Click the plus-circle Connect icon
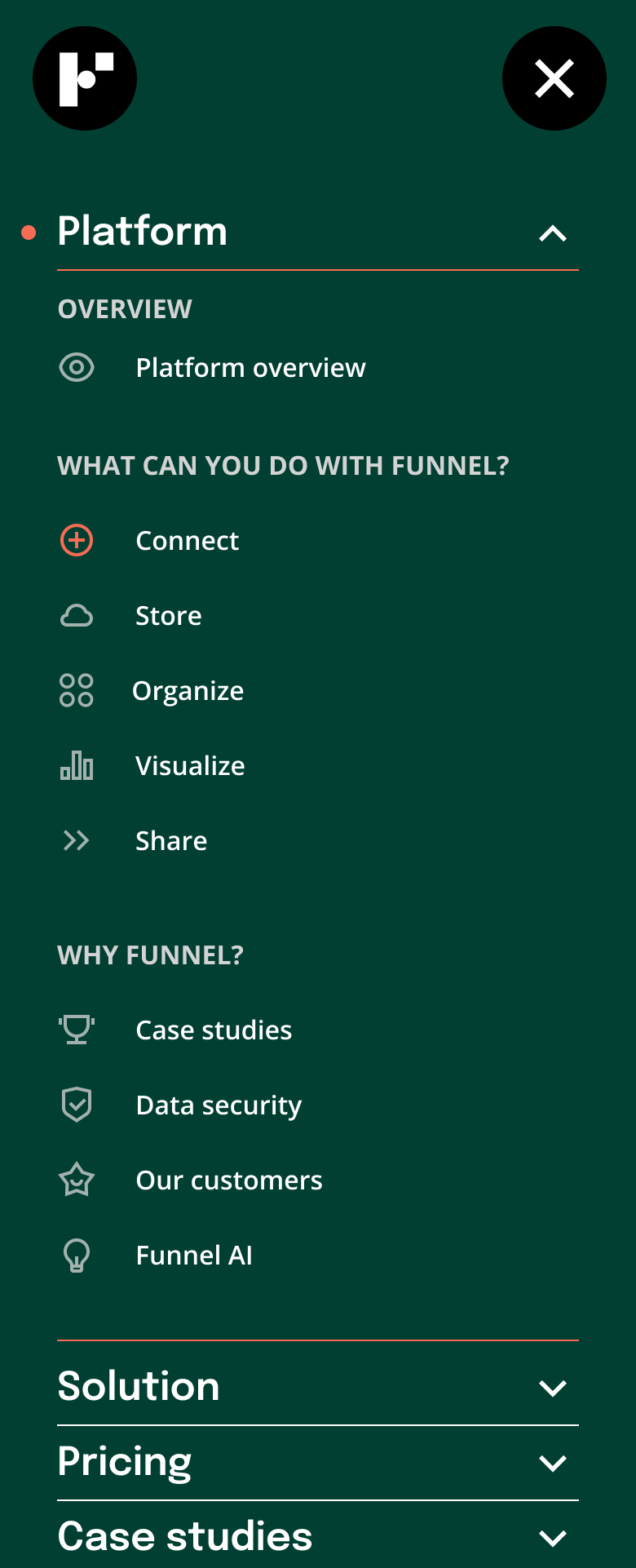This screenshot has height=1568, width=636. (x=77, y=540)
